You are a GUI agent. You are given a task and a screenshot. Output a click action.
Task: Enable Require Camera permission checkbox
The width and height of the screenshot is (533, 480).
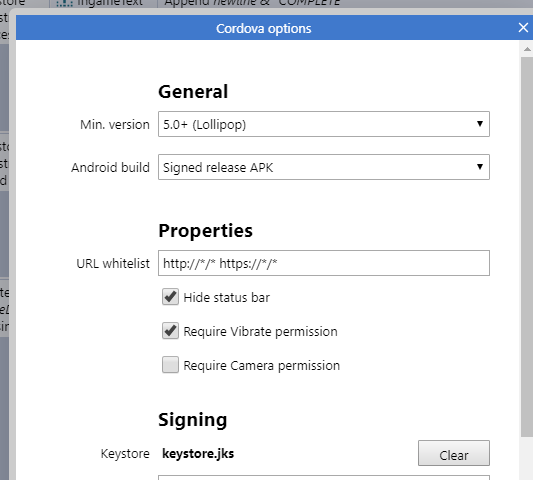tap(170, 365)
